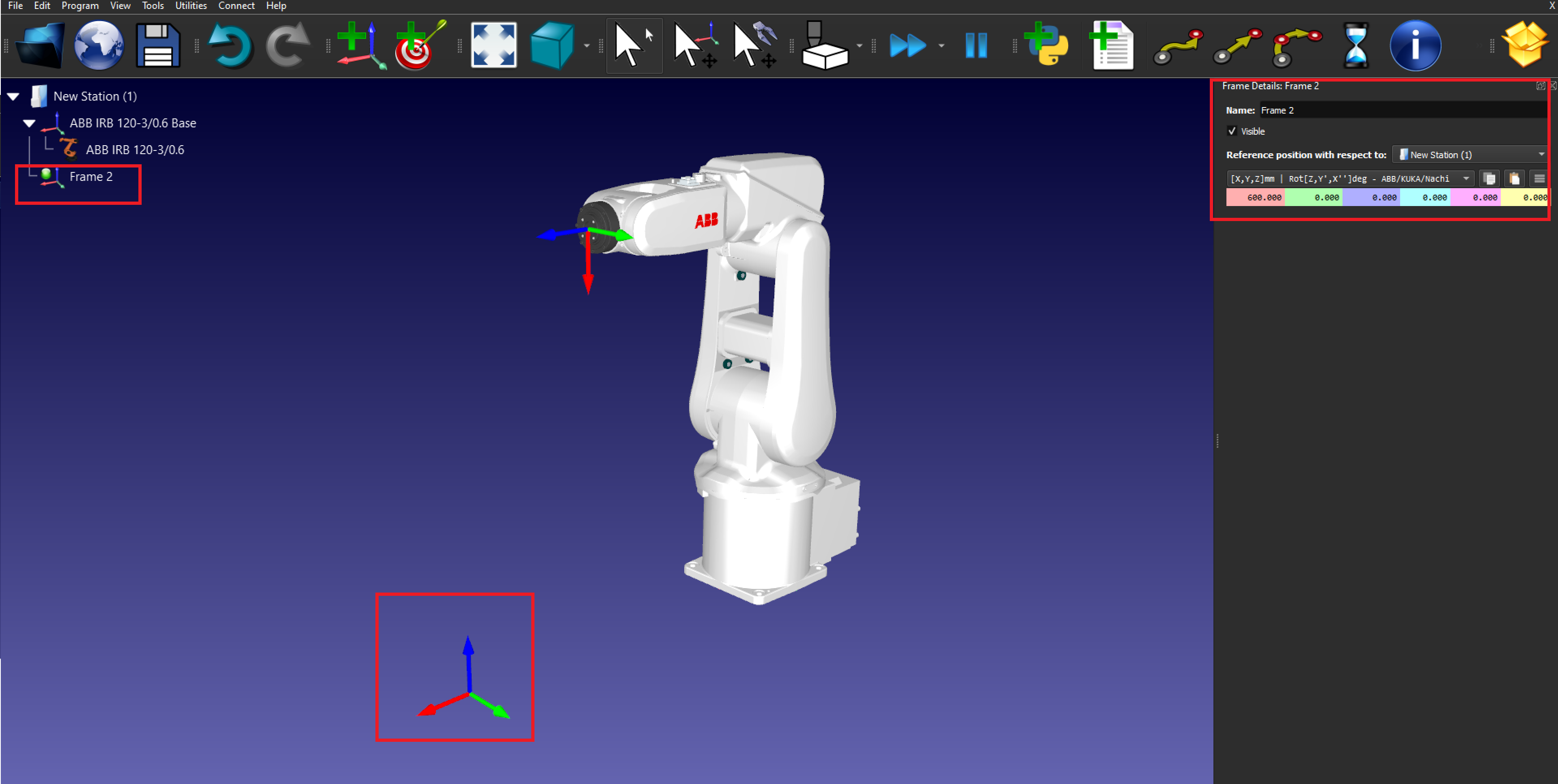Image resolution: width=1558 pixels, height=784 pixels.
Task: Add a Python program to the station
Action: pyautogui.click(x=1046, y=45)
